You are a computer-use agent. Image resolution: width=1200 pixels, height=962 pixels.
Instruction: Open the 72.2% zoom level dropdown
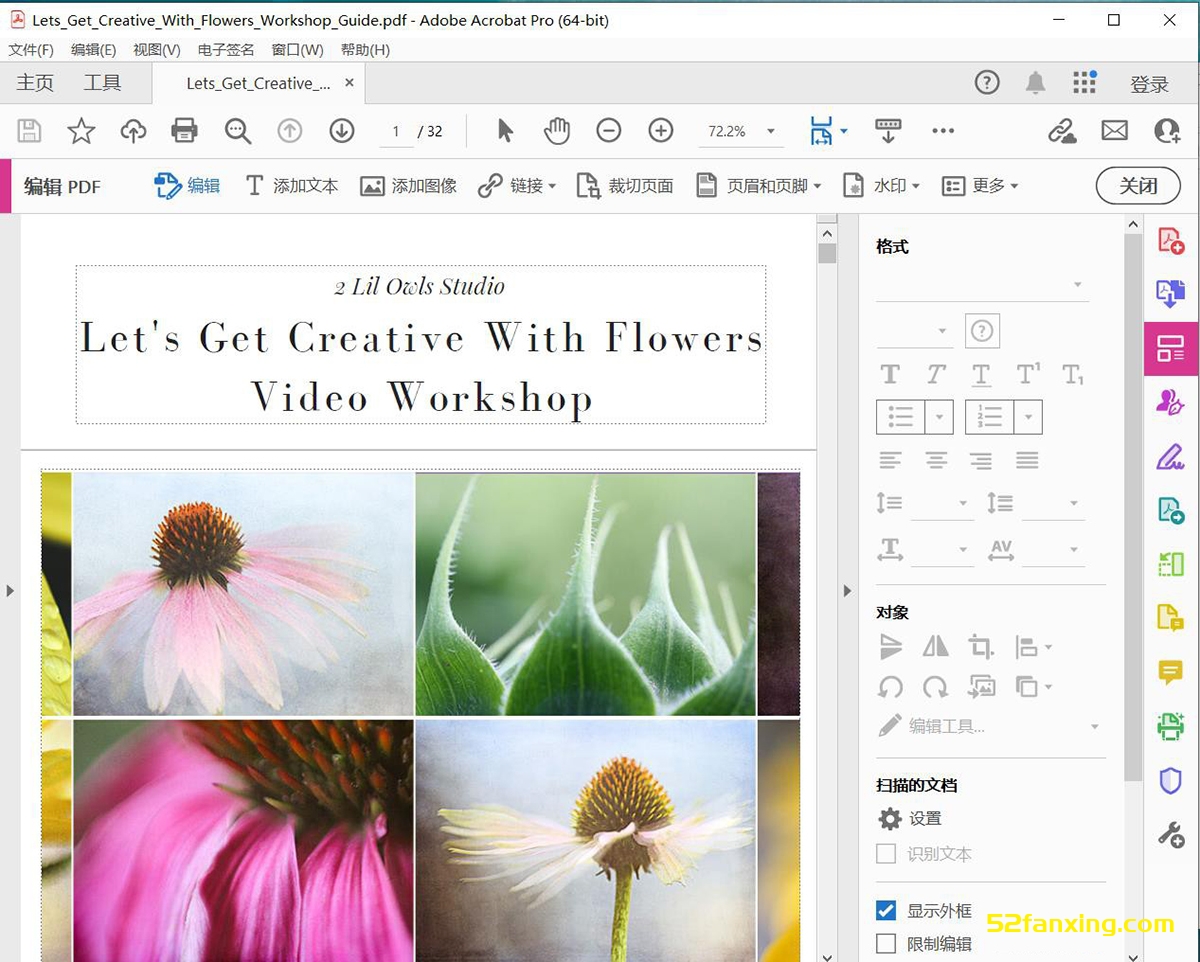(770, 131)
